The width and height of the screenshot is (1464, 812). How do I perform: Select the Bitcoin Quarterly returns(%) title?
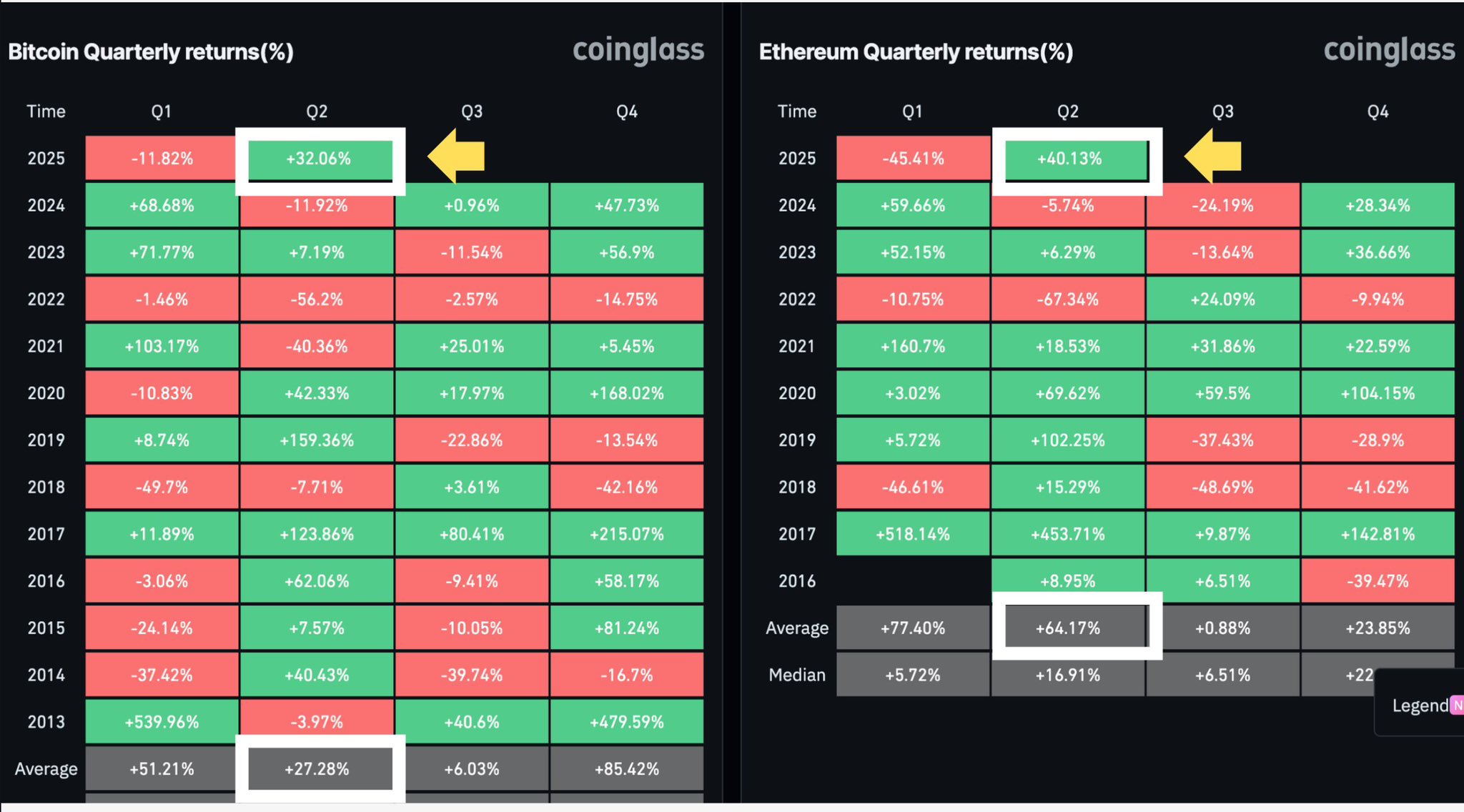[x=151, y=52]
